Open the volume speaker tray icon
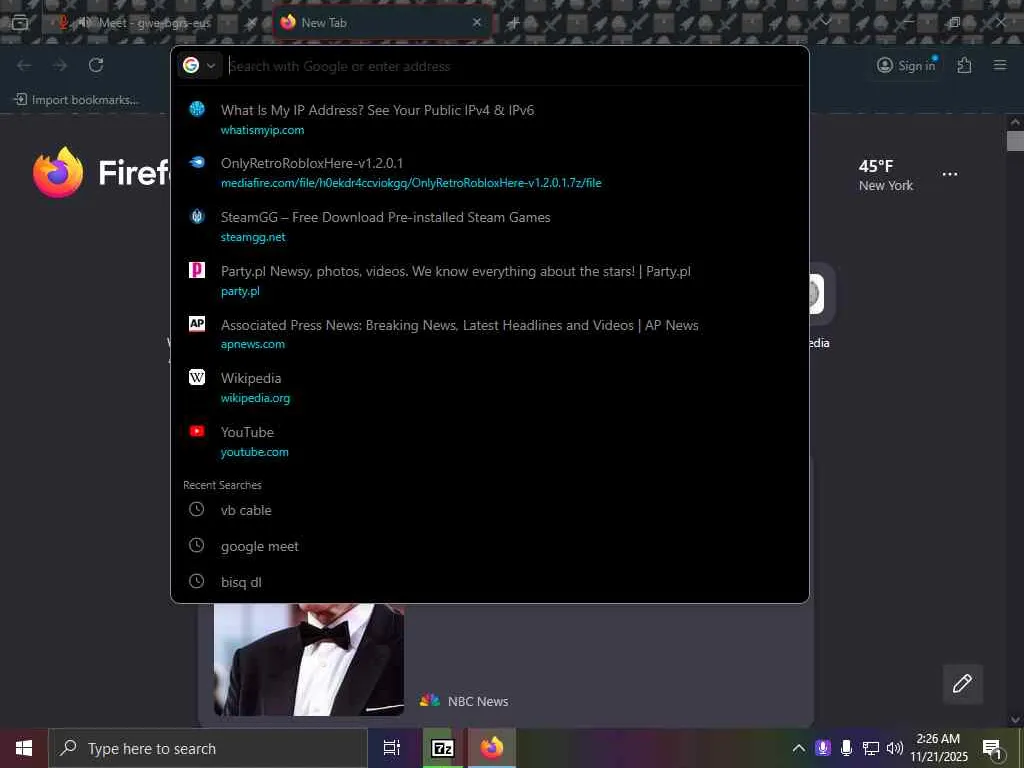 point(894,748)
